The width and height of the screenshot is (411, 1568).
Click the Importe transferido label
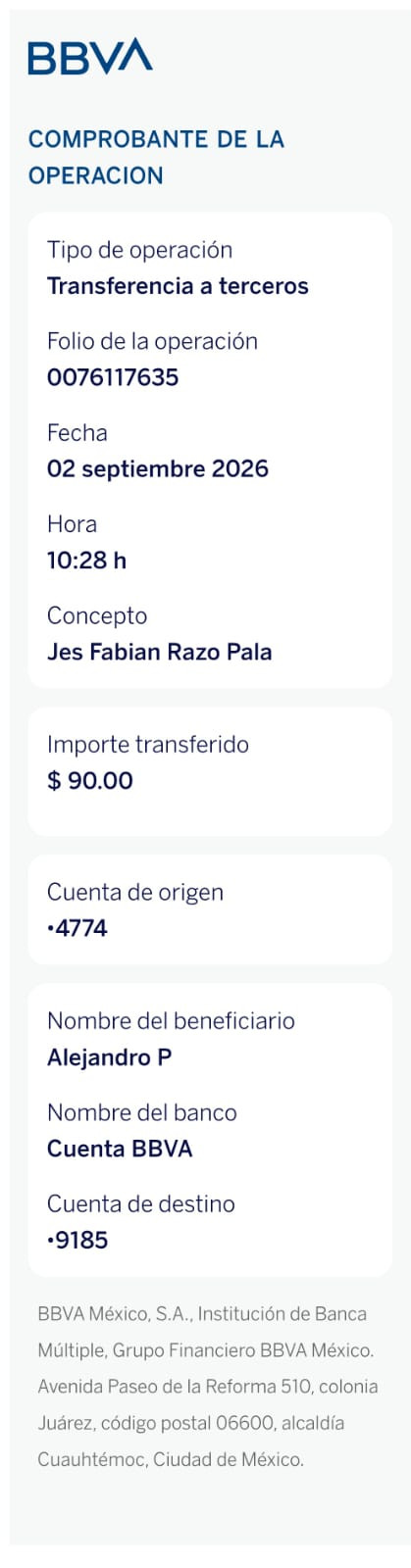pos(148,745)
